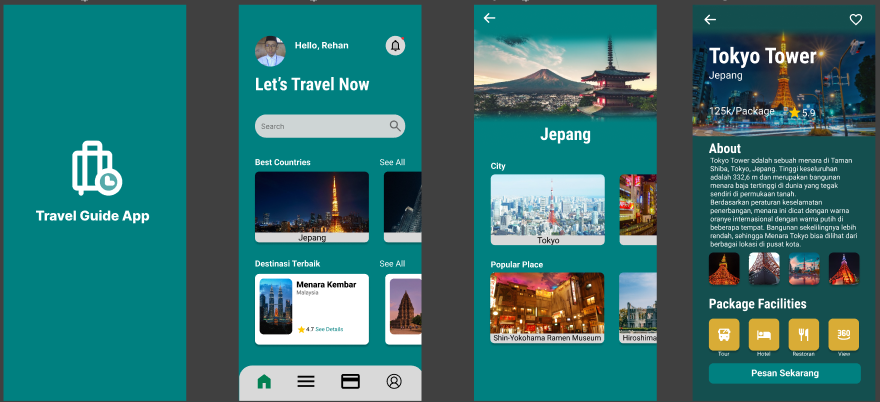Select the card icon in bottom navigation
Viewport: 880px width, 402px height.
coord(350,381)
